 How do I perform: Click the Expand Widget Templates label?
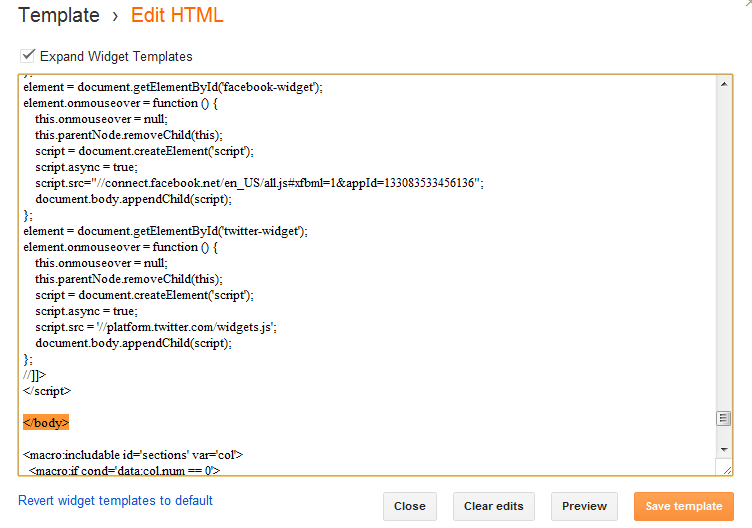(x=116, y=57)
